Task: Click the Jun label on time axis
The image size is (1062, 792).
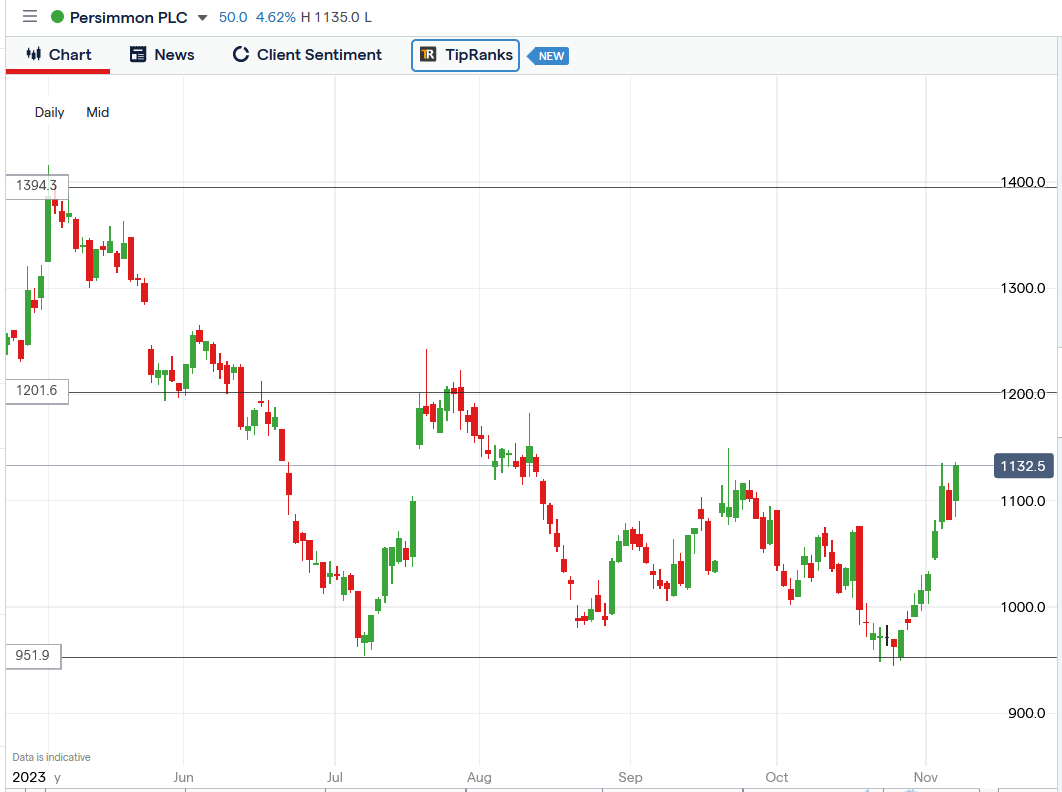Action: point(184,778)
